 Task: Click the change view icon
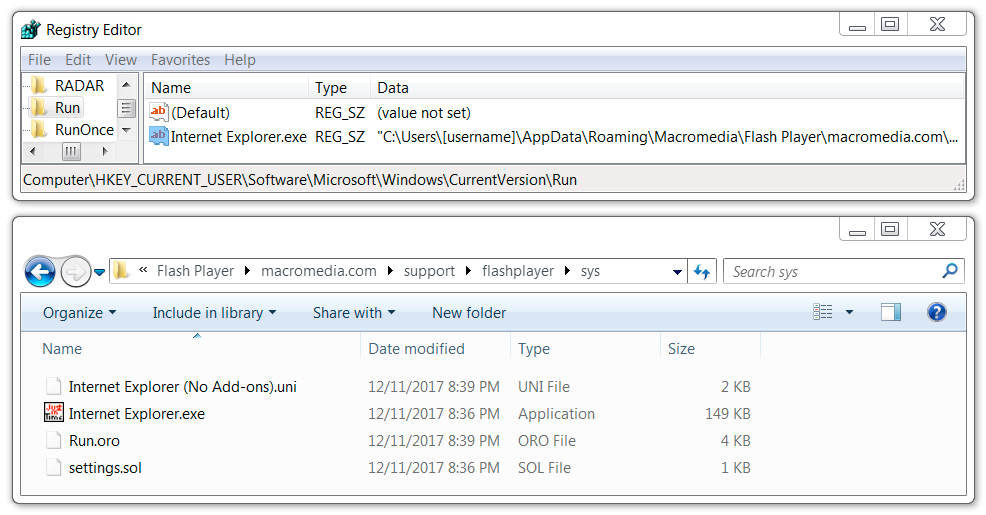click(823, 312)
